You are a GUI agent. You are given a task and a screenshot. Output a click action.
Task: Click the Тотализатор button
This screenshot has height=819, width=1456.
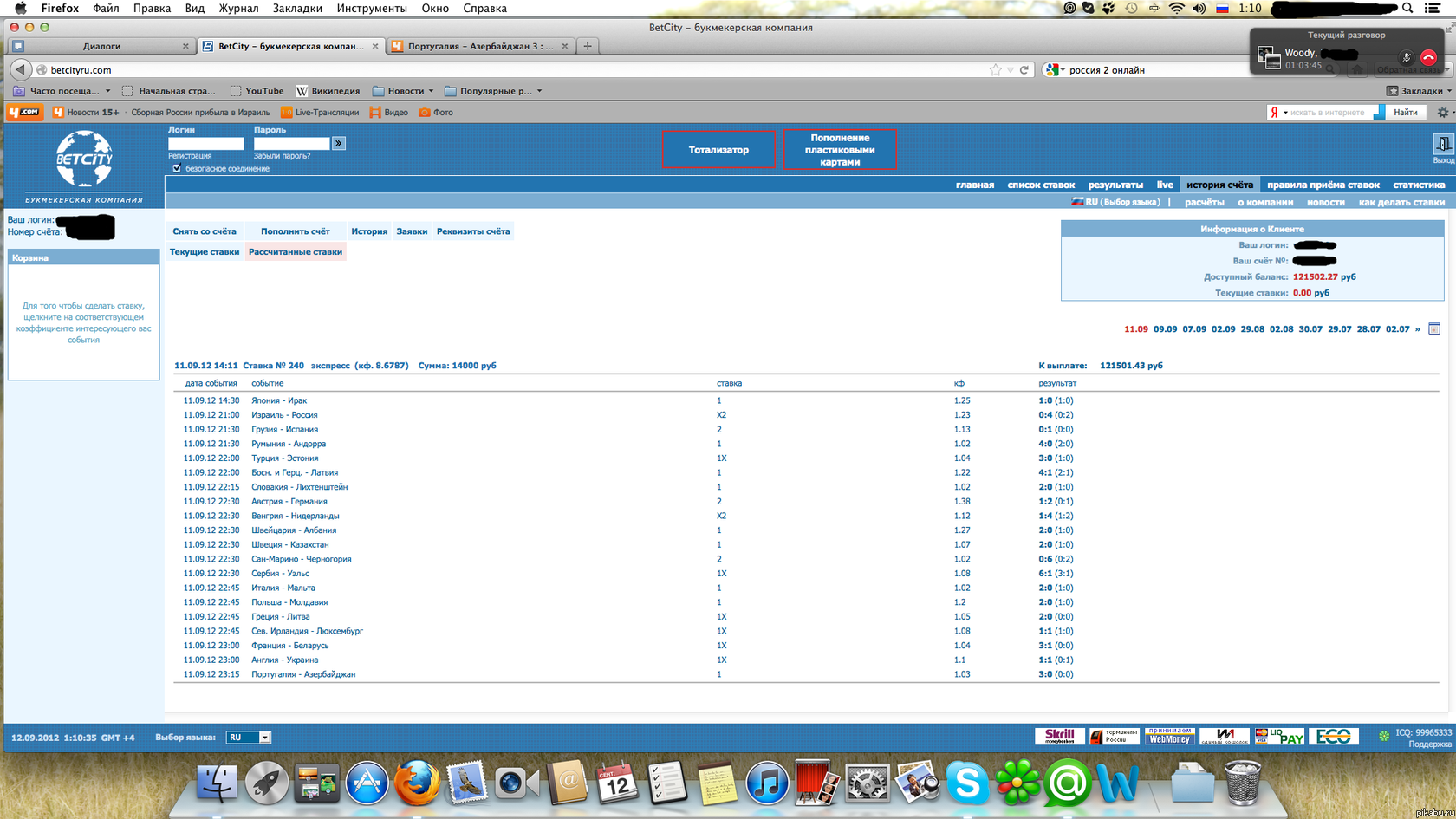click(718, 150)
